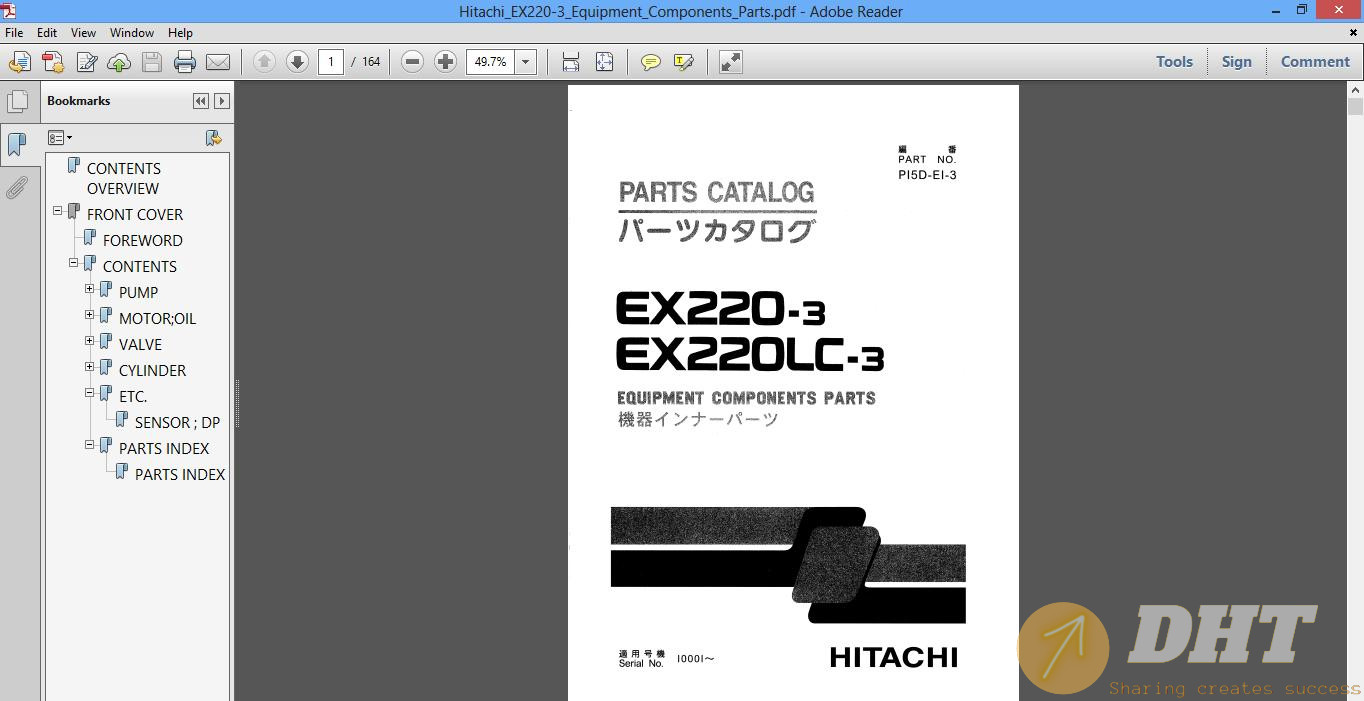Select the VALVE bookmark label
Screen dimensions: 1364x701
tap(140, 344)
